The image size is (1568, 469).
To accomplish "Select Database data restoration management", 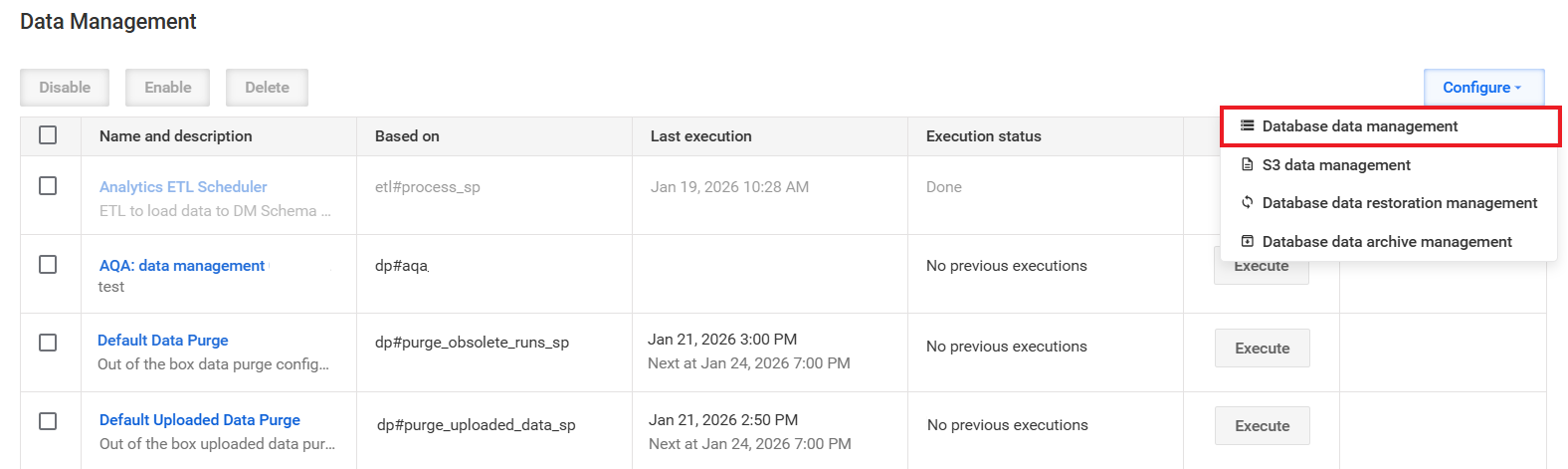I will click(x=1389, y=203).
